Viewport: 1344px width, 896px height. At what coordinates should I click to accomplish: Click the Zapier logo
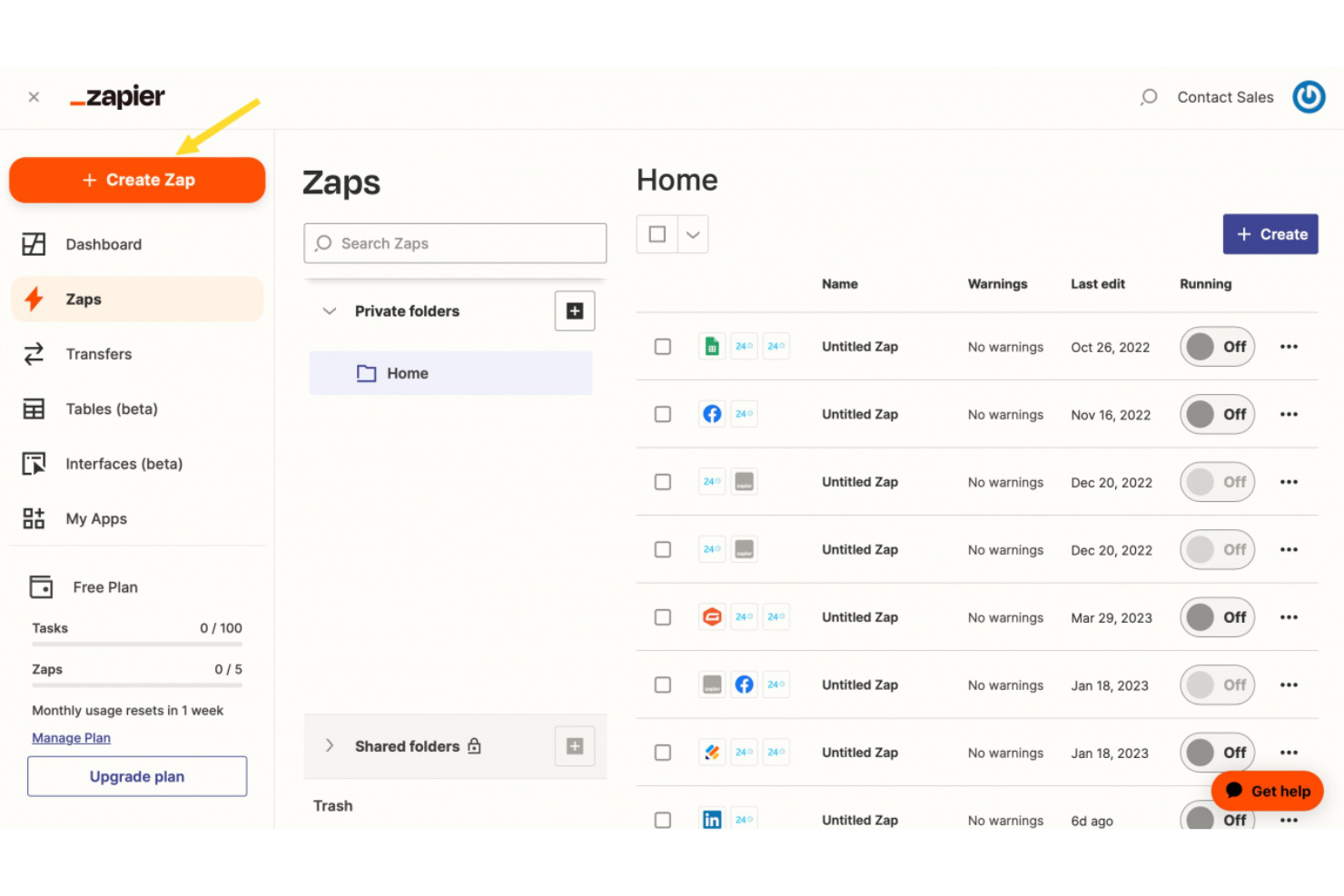(x=118, y=96)
